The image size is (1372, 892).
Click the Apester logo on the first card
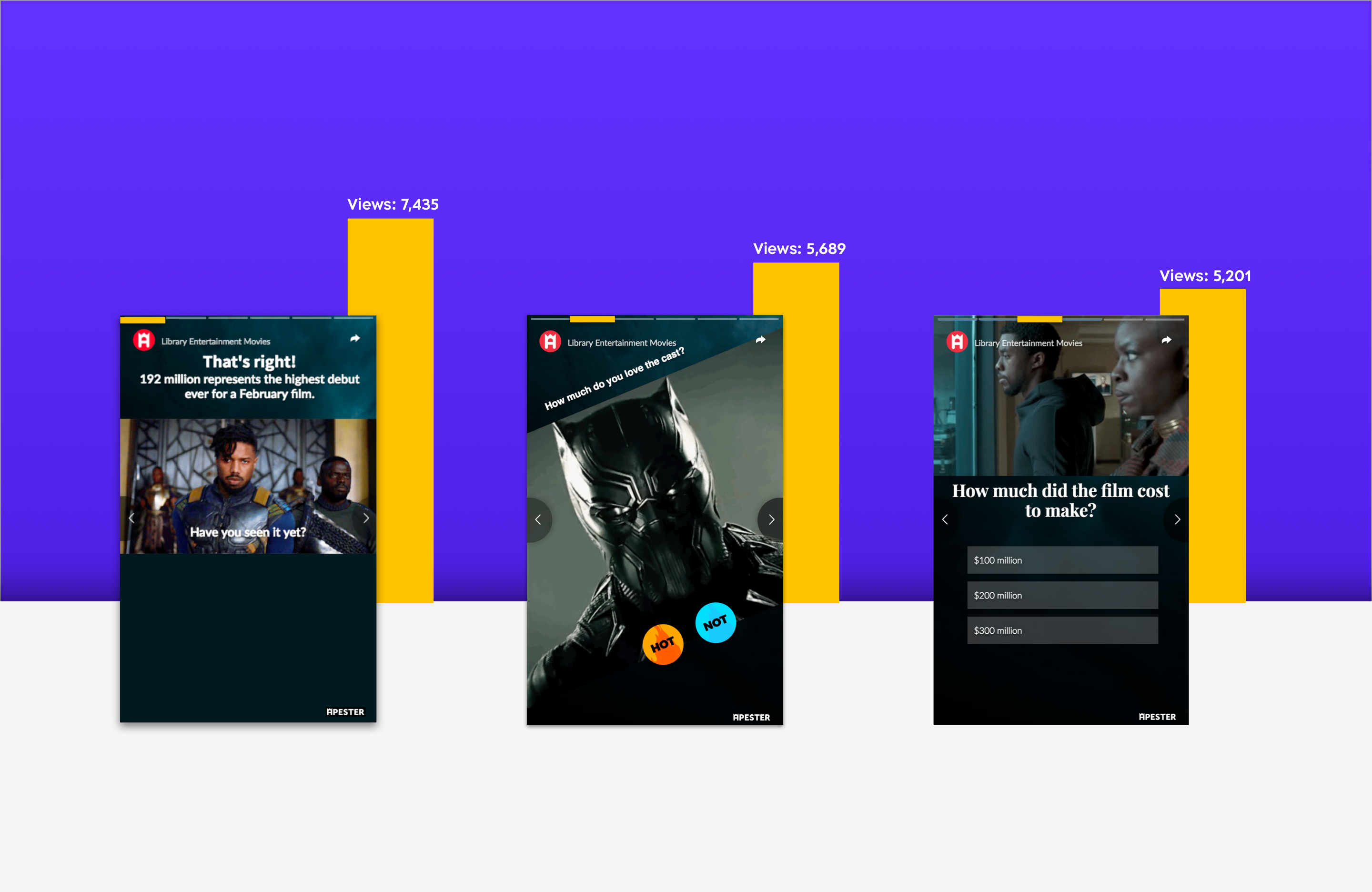pos(145,341)
